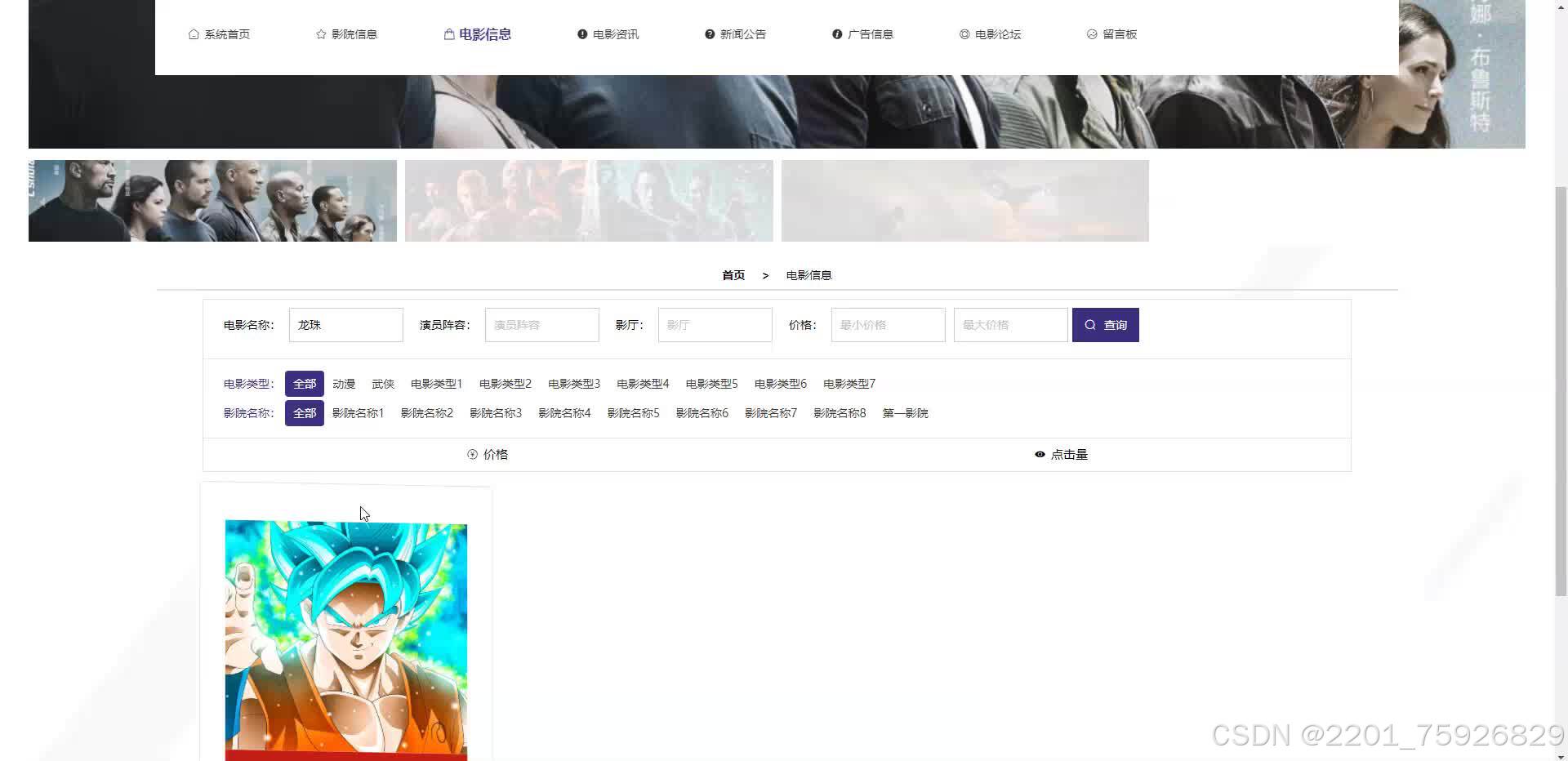Click magnifier icon in 查询 button
Viewport: 1568px width, 761px height.
[x=1090, y=325]
